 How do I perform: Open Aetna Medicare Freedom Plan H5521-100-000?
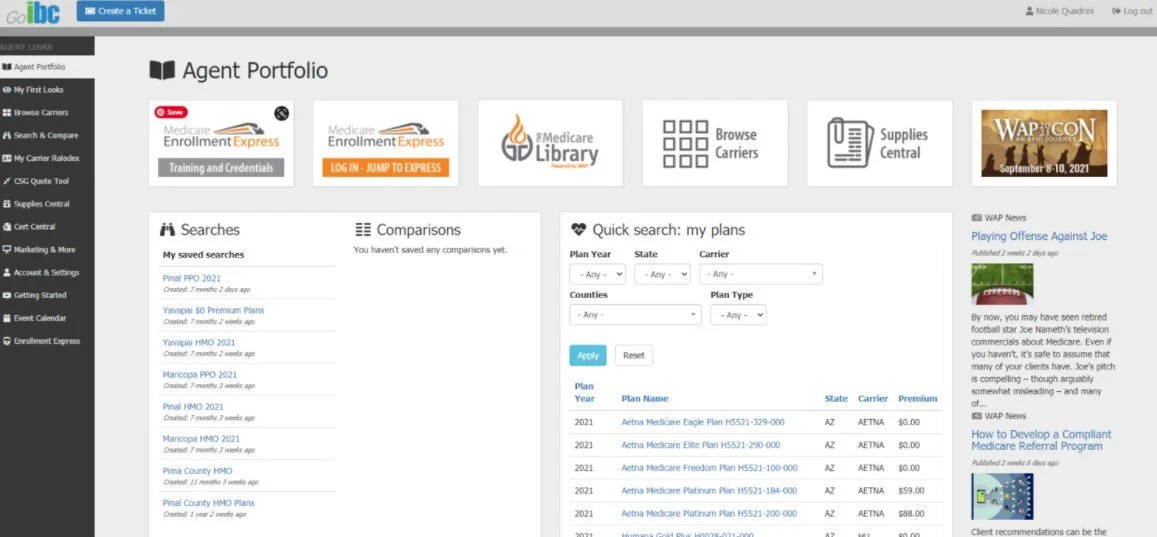pyautogui.click(x=709, y=468)
